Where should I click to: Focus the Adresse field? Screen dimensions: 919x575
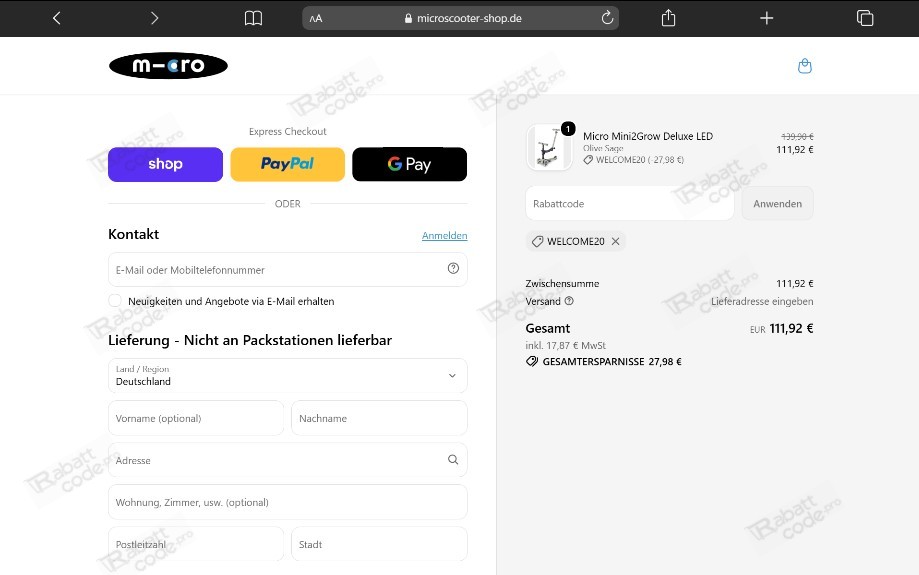pos(288,460)
